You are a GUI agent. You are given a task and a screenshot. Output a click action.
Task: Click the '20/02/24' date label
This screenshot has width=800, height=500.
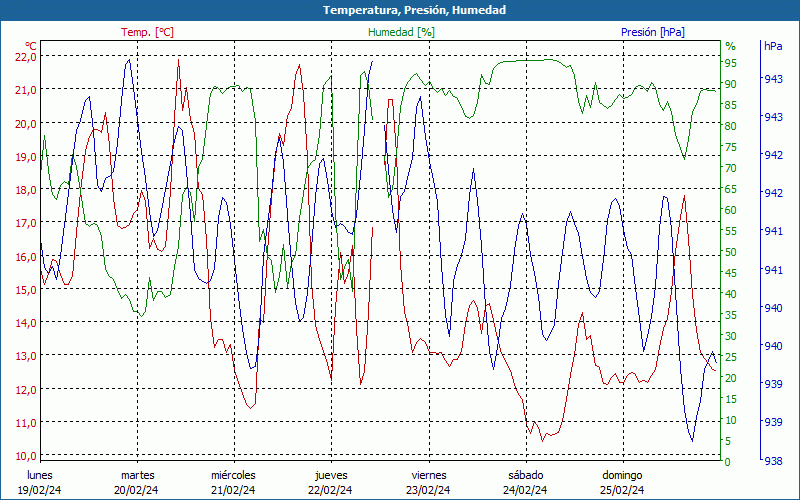136,491
